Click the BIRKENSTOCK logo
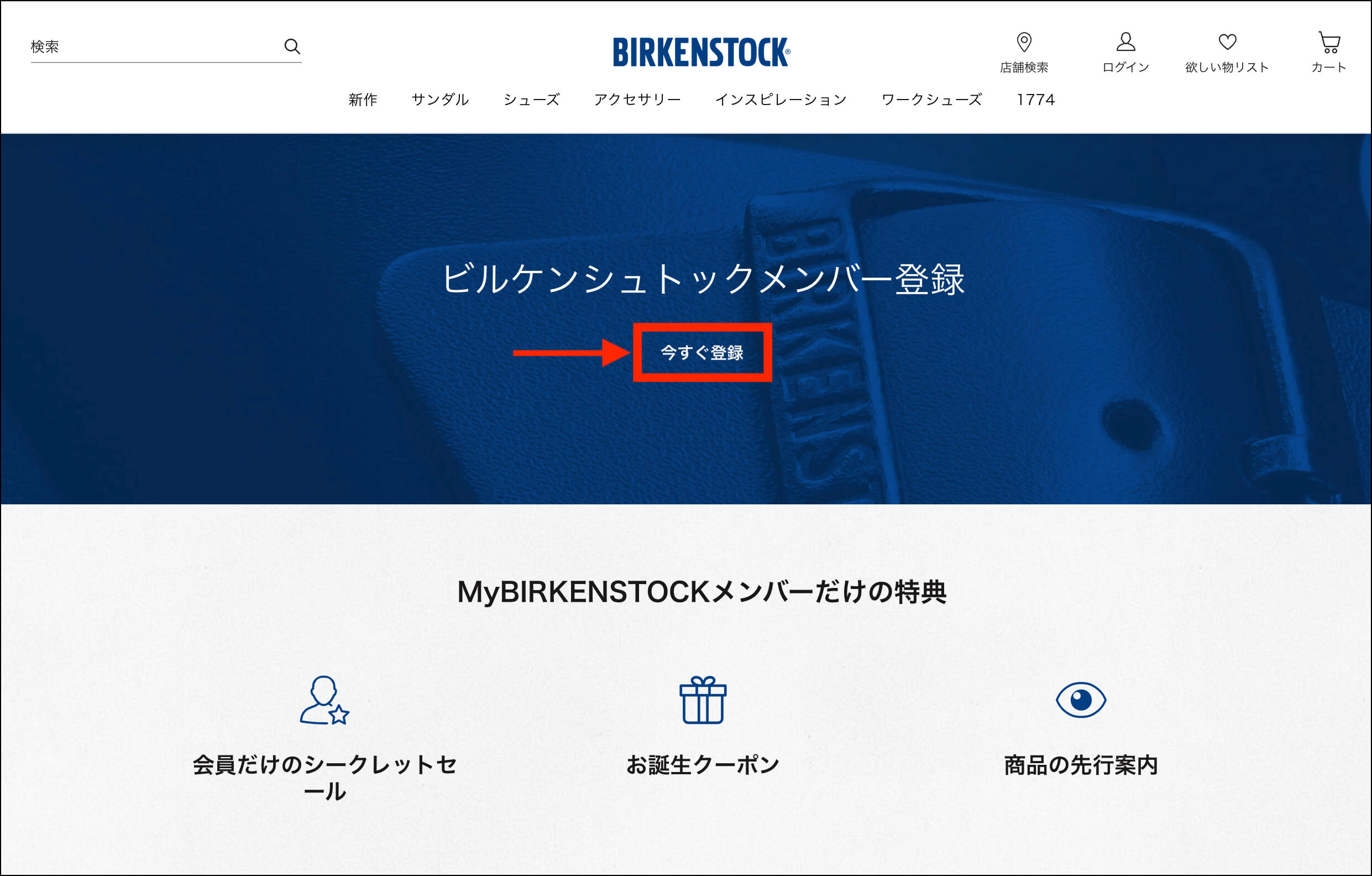The height and width of the screenshot is (876, 1372). point(701,52)
